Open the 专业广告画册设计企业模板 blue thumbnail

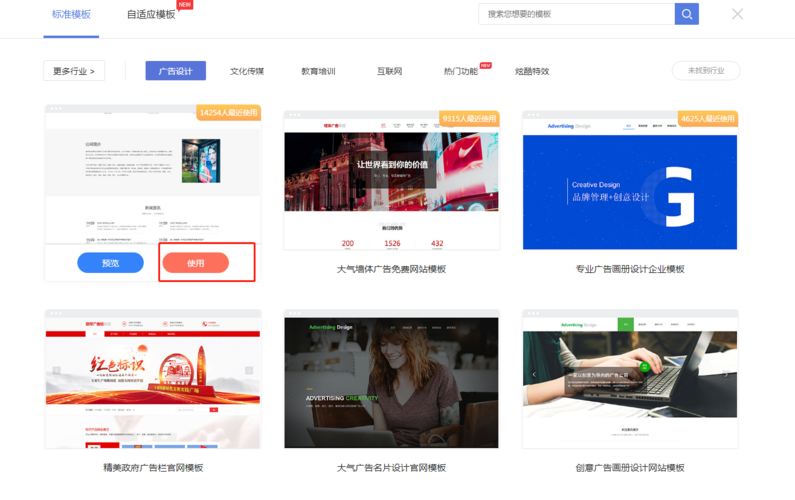pos(630,180)
